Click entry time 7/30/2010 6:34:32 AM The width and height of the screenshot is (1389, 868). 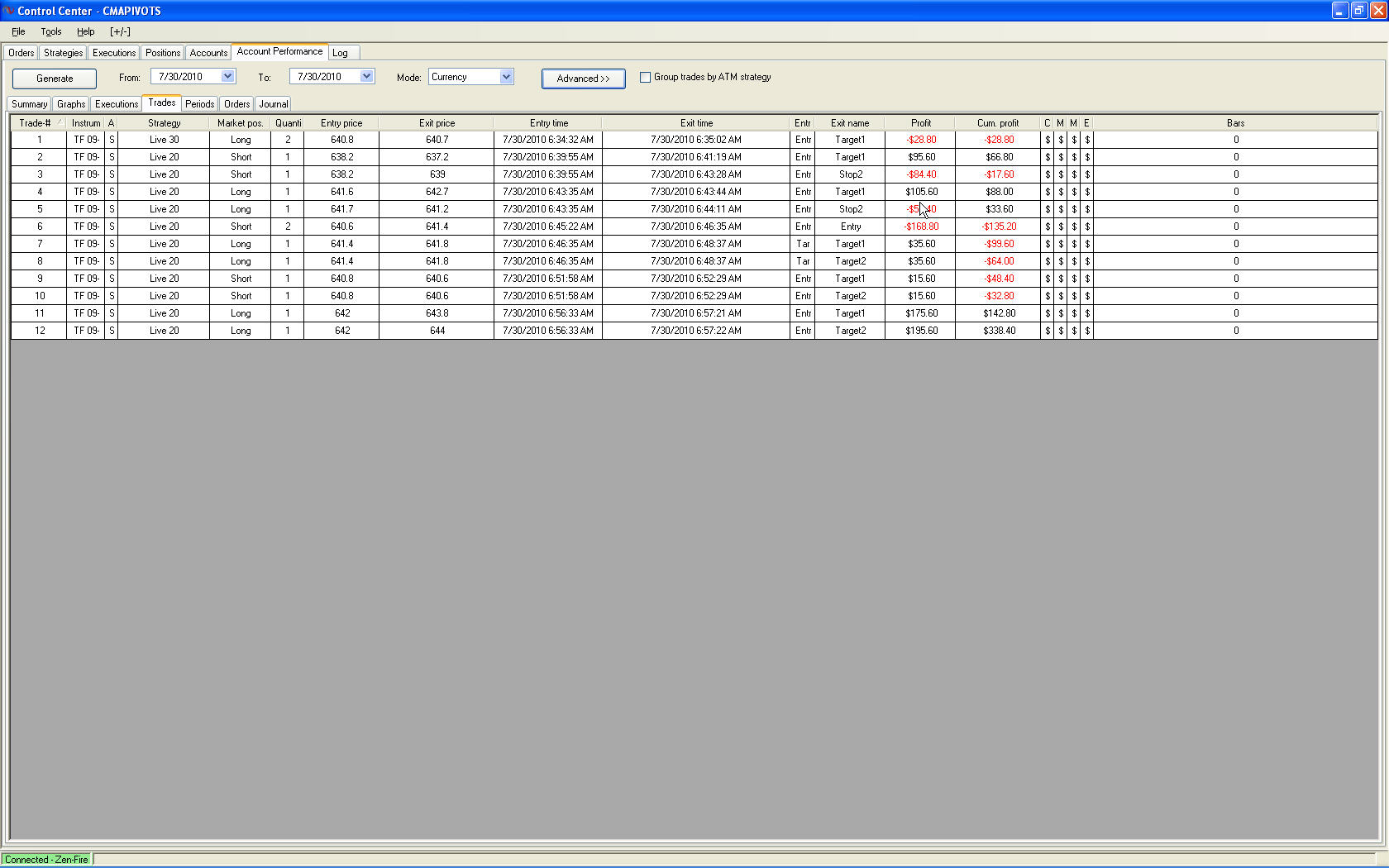click(x=548, y=140)
